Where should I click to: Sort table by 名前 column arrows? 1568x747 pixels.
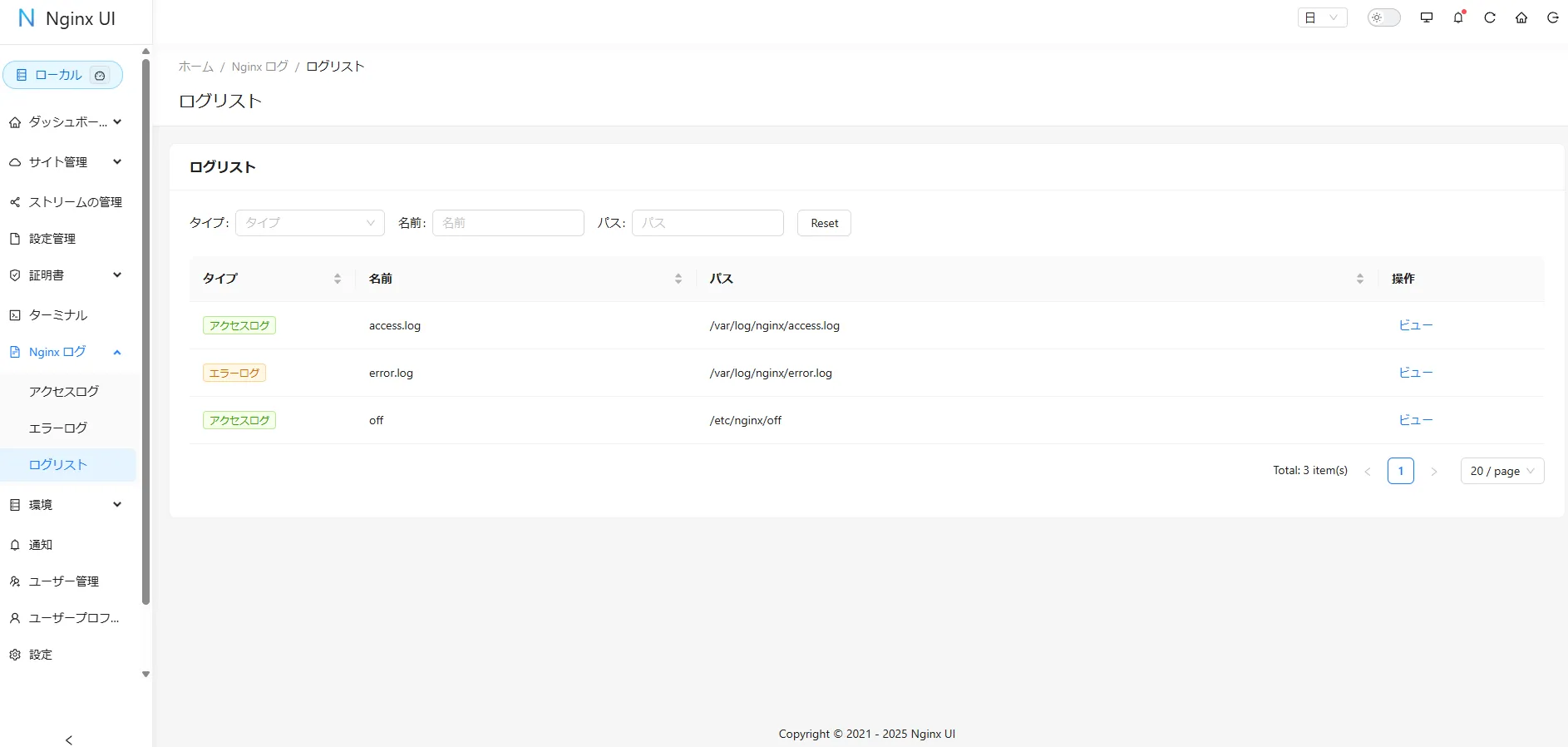click(x=678, y=279)
